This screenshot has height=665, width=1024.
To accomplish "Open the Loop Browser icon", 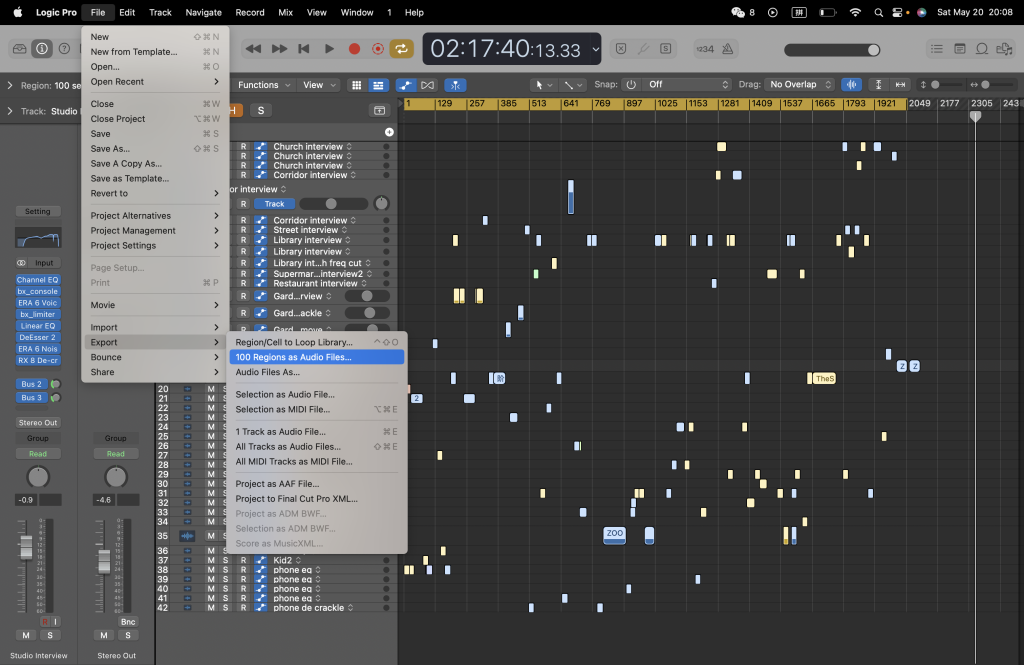I will [x=982, y=49].
